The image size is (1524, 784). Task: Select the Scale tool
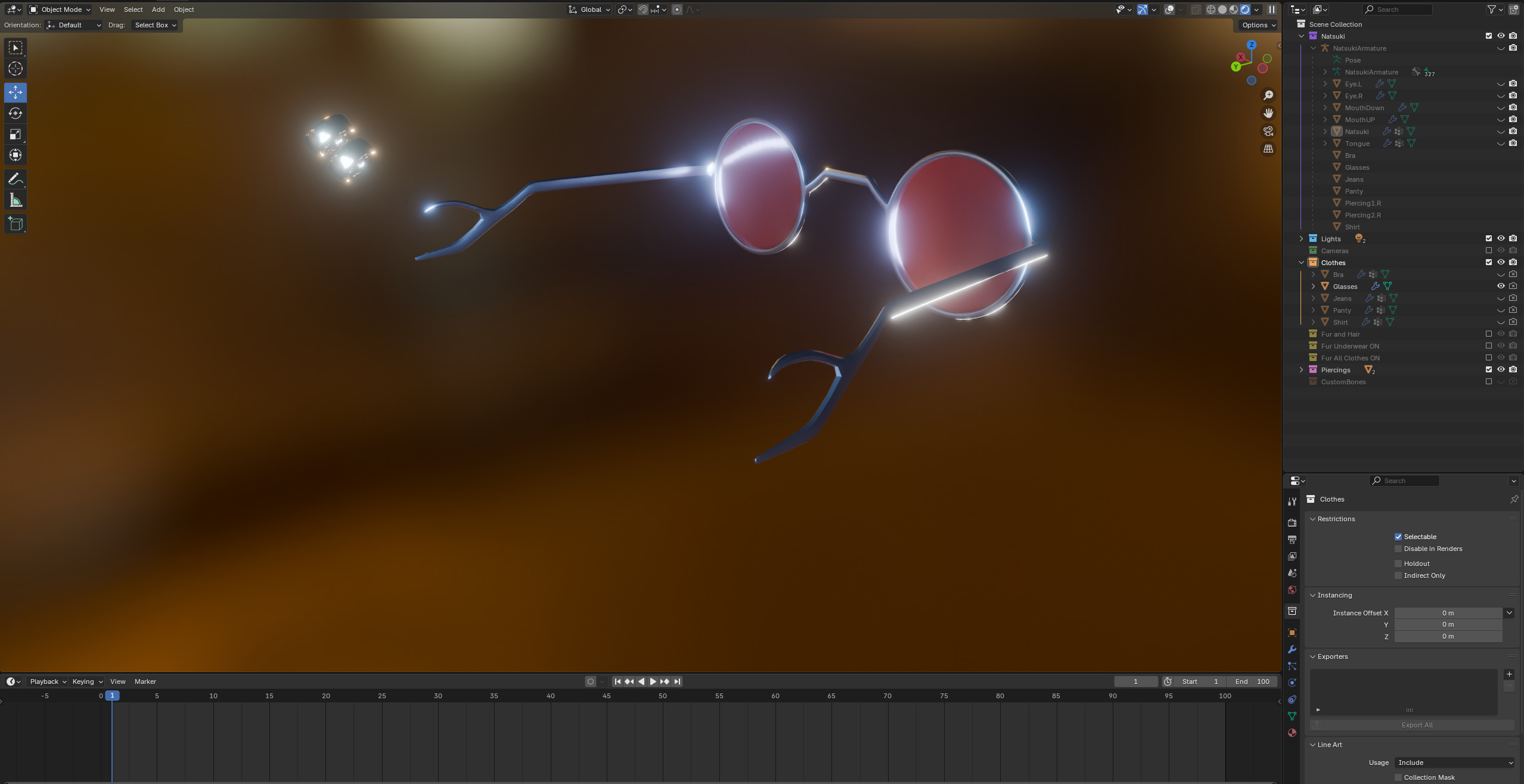(x=15, y=134)
